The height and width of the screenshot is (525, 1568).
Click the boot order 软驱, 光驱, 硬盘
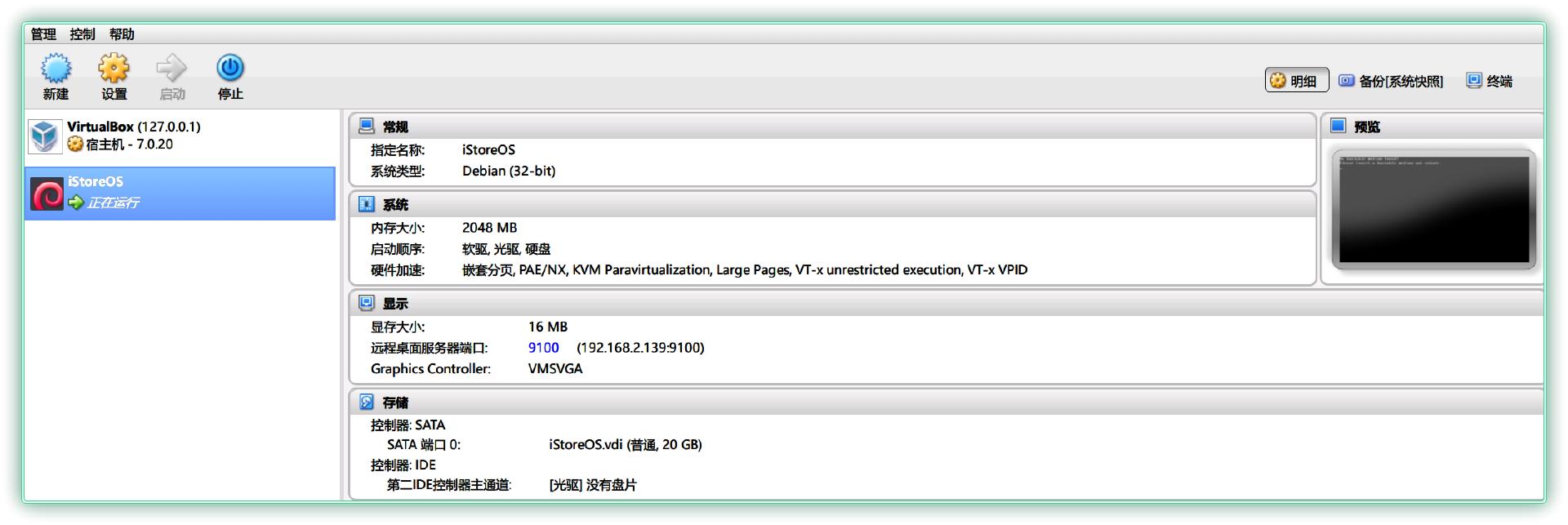pyautogui.click(x=506, y=249)
